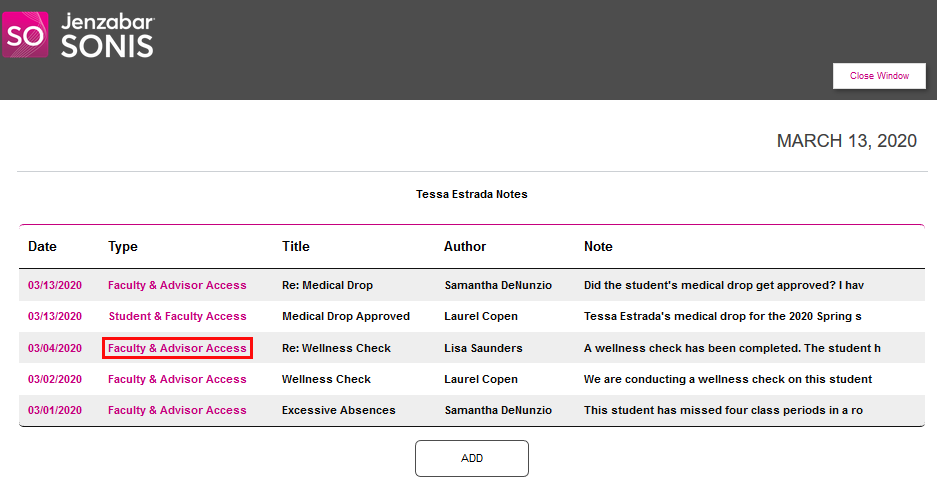Image resolution: width=937 pixels, height=491 pixels.
Task: Click the Jenzabar SONIS logo icon
Action: point(25,35)
